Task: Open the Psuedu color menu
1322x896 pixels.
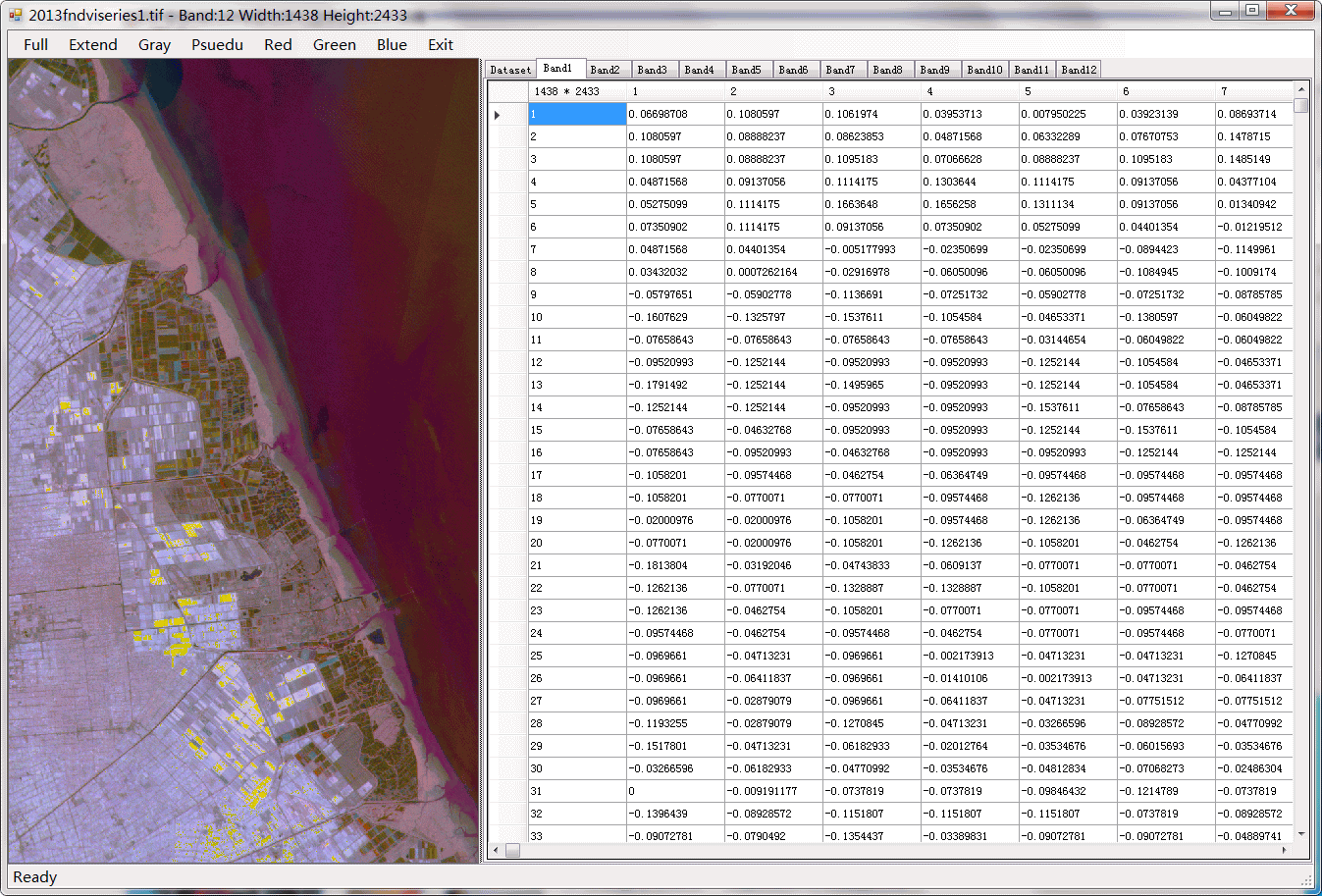Action: (x=217, y=45)
